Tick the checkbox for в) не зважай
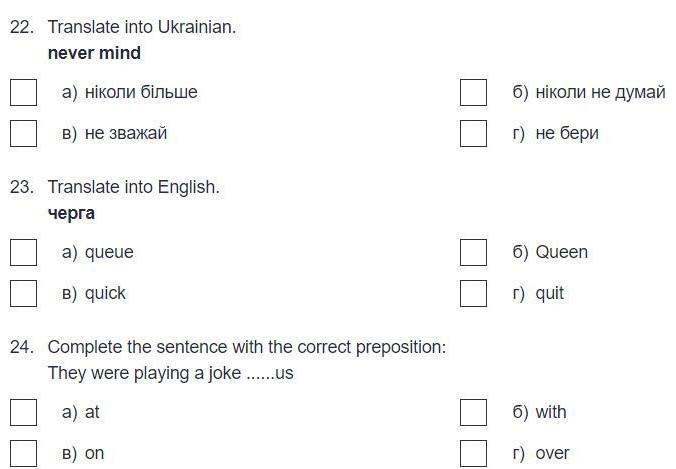This screenshot has width=676, height=469. (x=23, y=133)
